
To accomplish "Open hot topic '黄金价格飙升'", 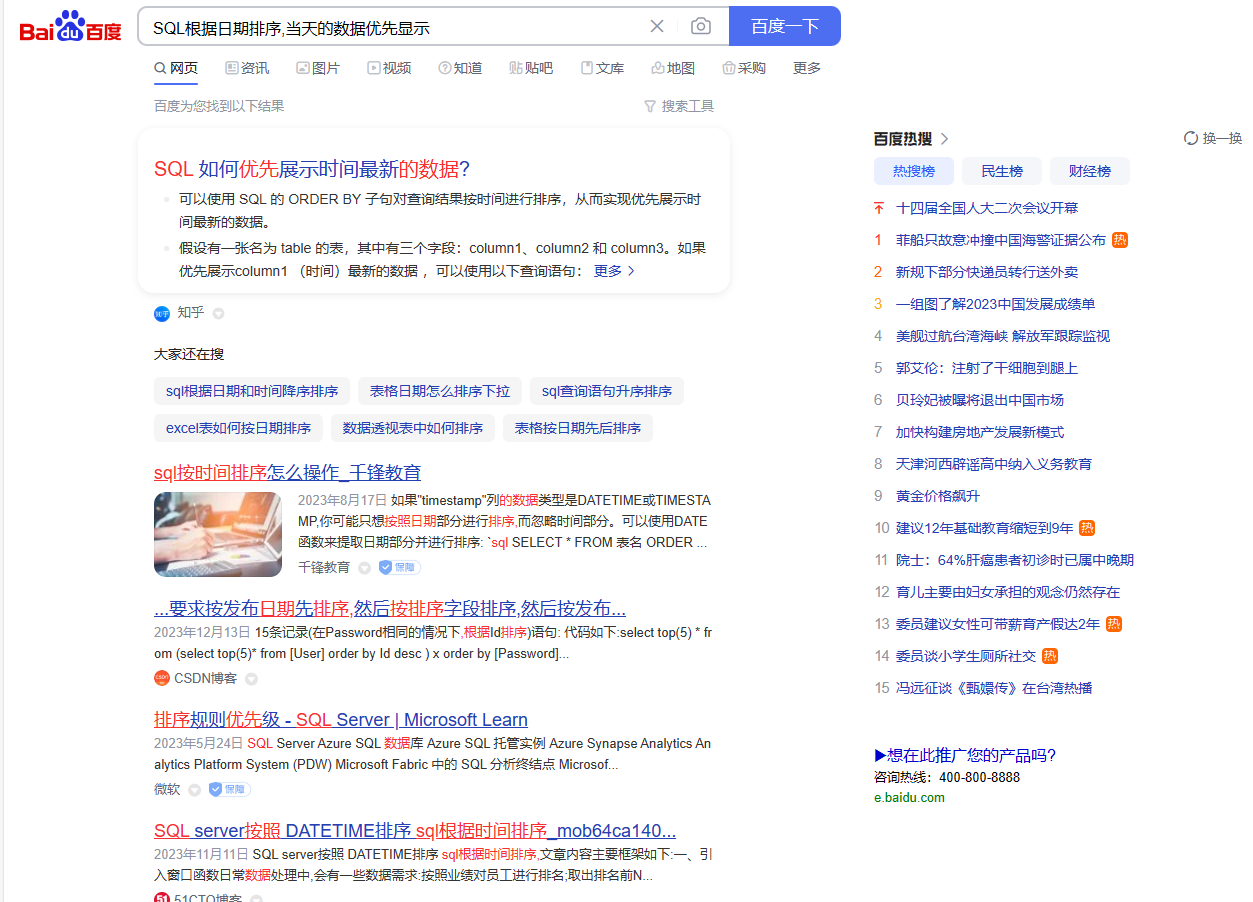I will [938, 496].
